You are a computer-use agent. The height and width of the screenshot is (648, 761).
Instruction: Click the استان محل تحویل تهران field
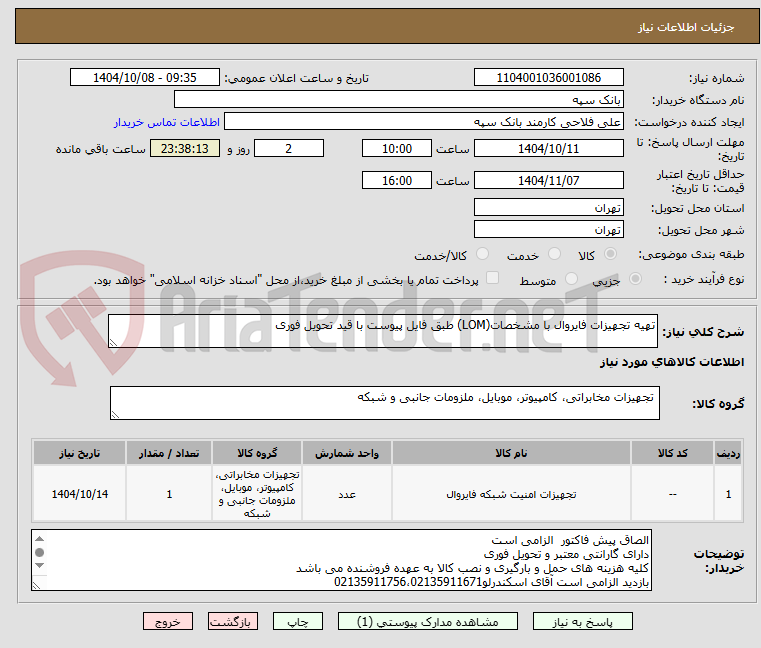pos(548,207)
